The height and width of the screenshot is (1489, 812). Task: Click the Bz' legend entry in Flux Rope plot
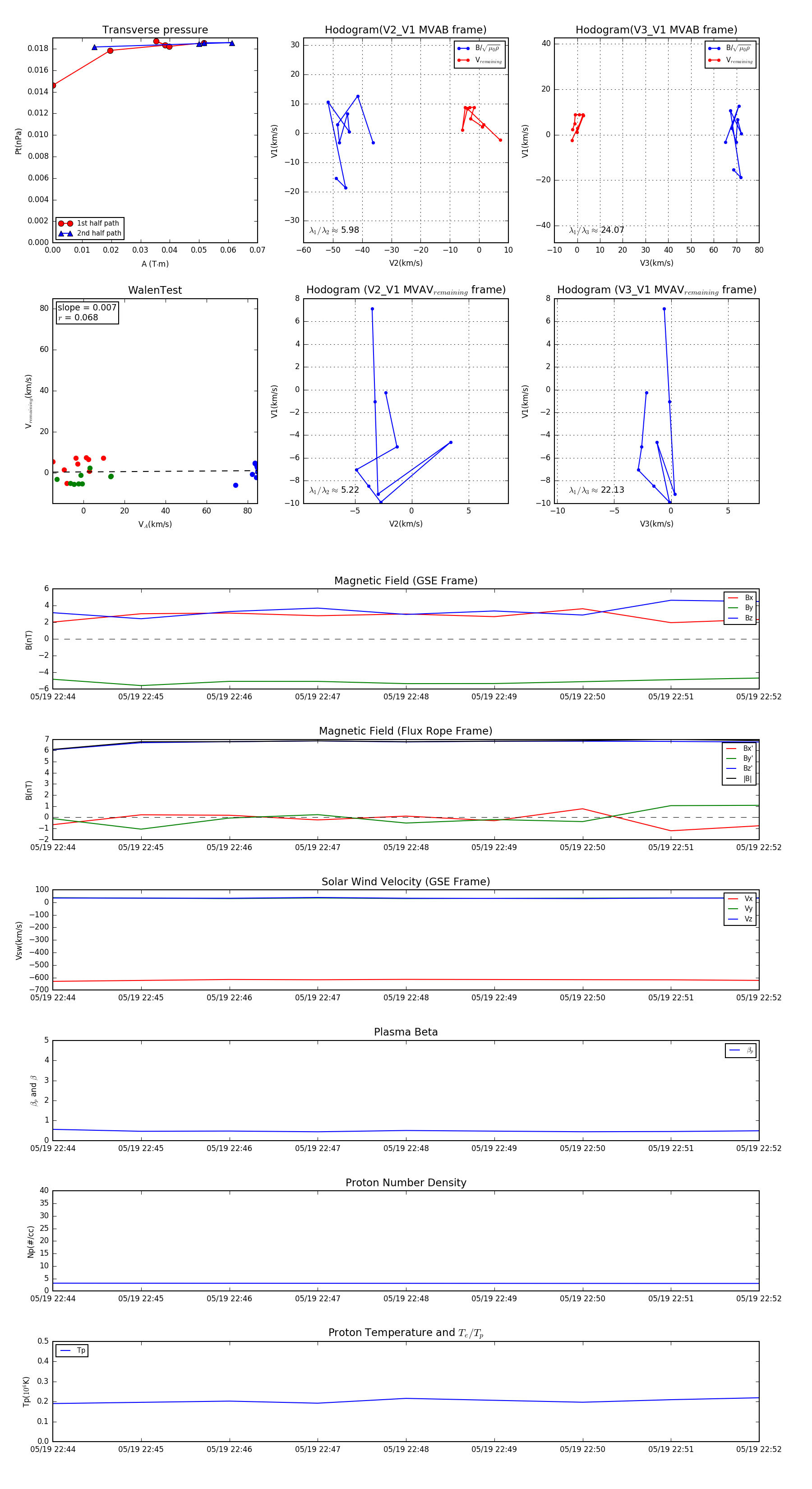tap(740, 768)
